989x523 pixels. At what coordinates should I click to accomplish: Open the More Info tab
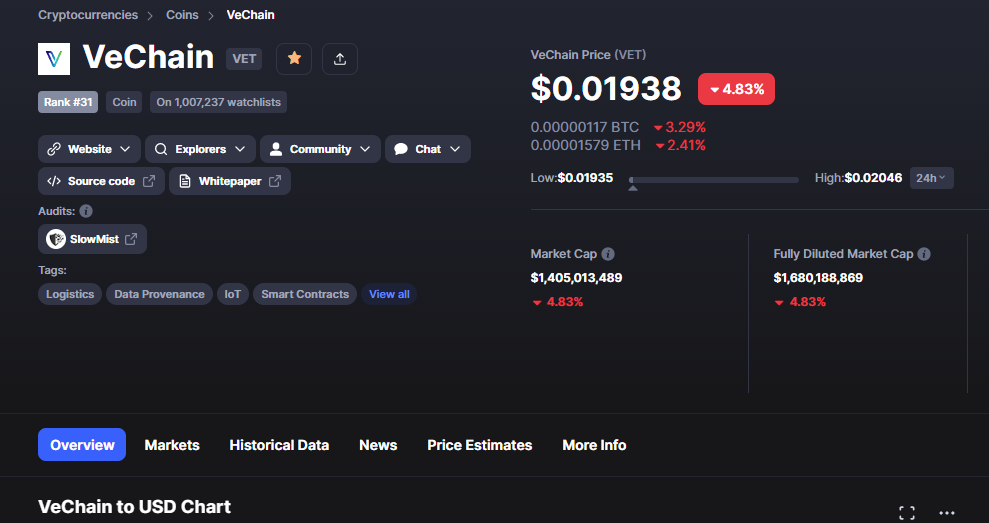pyautogui.click(x=594, y=445)
